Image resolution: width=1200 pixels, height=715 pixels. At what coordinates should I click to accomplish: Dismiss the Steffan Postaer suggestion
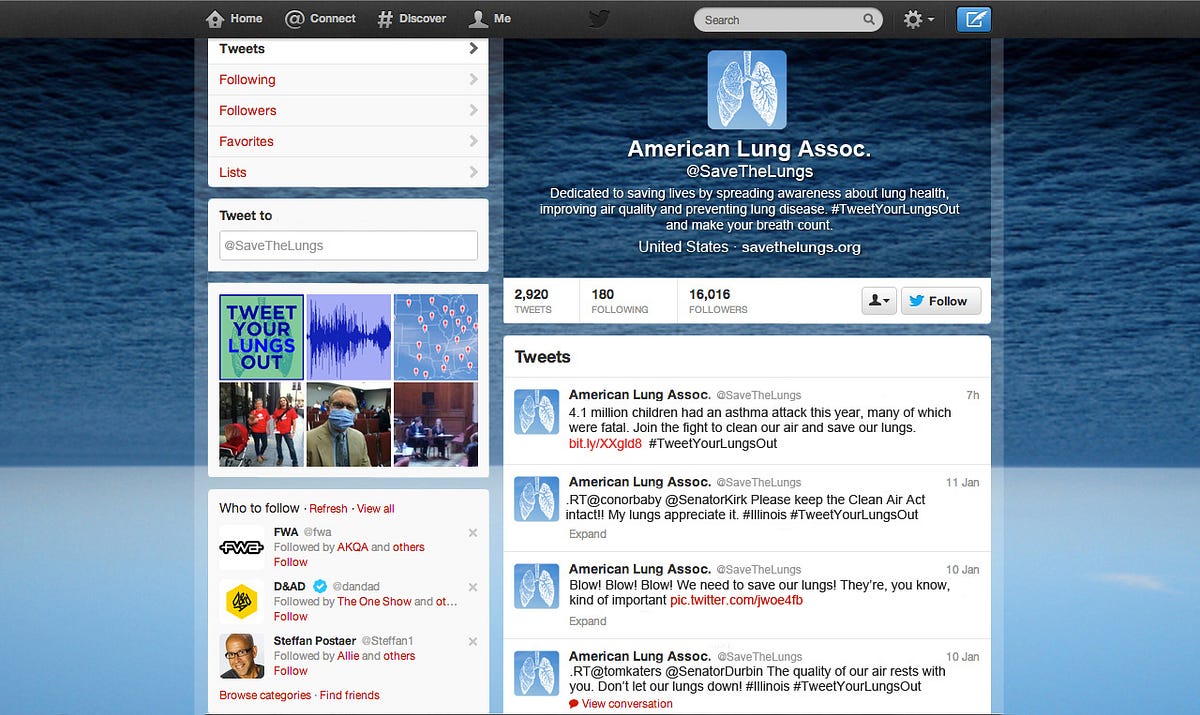click(x=473, y=642)
